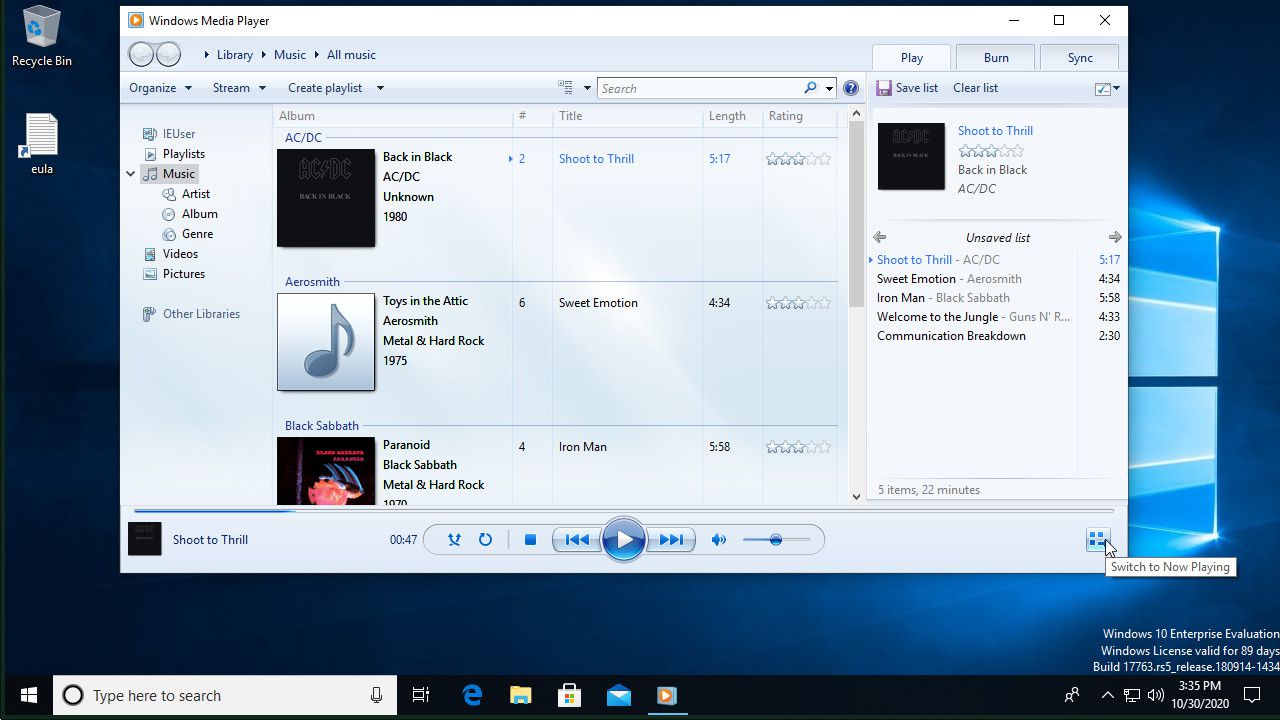Image resolution: width=1280 pixels, height=720 pixels.
Task: Switch to the Sync tab
Action: pyautogui.click(x=1080, y=57)
